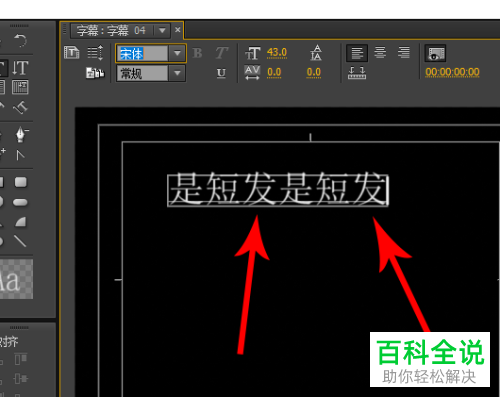Align text left
Viewport: 500px width, 397px height.
point(357,53)
